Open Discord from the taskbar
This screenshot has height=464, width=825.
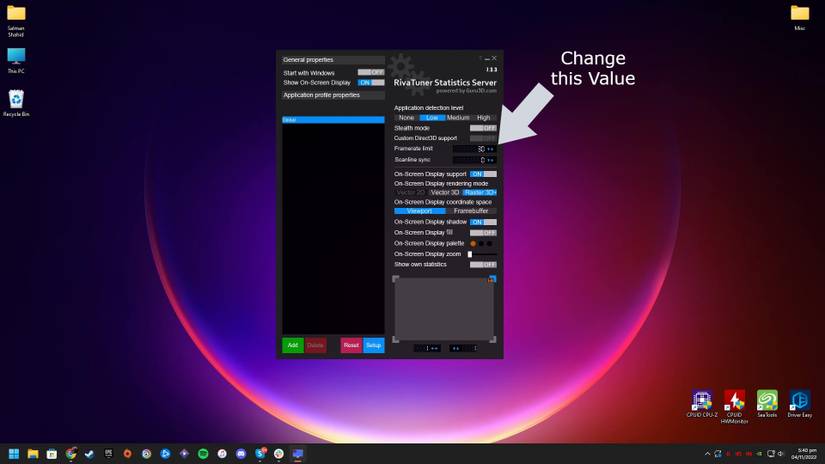tap(241, 453)
